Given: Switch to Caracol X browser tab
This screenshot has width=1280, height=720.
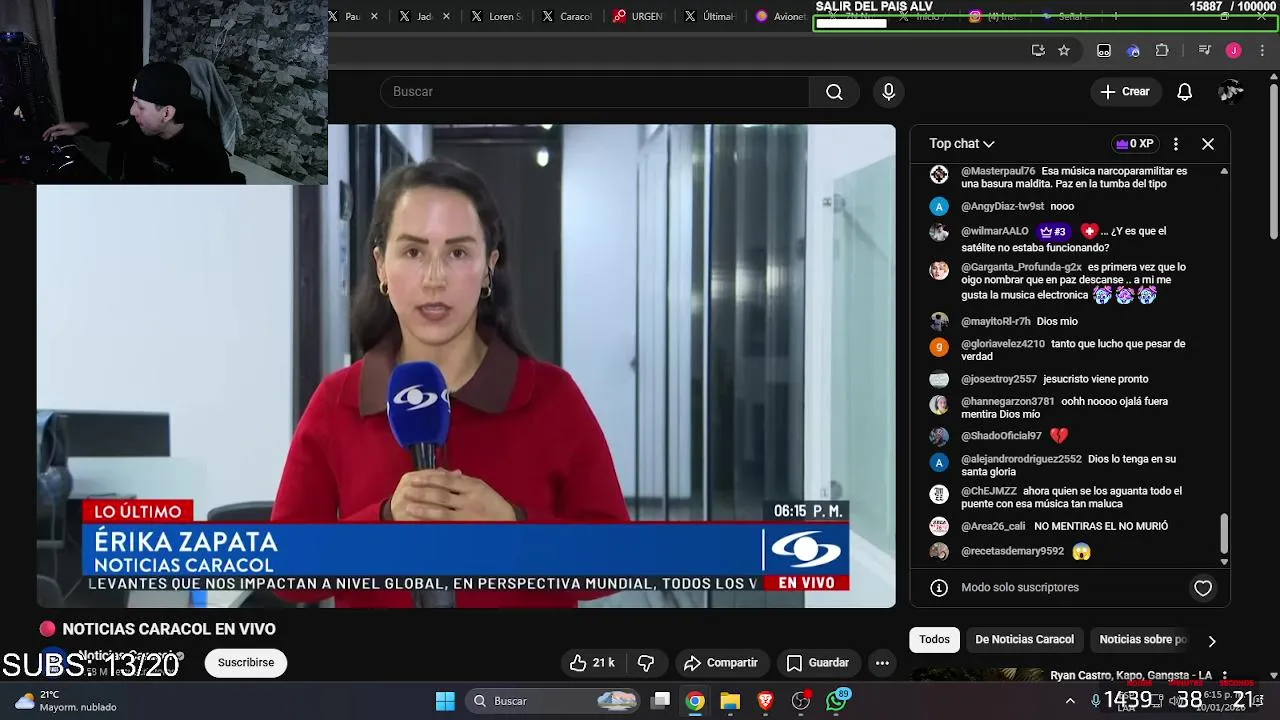Looking at the screenshot, I should pyautogui.click(x=567, y=16).
